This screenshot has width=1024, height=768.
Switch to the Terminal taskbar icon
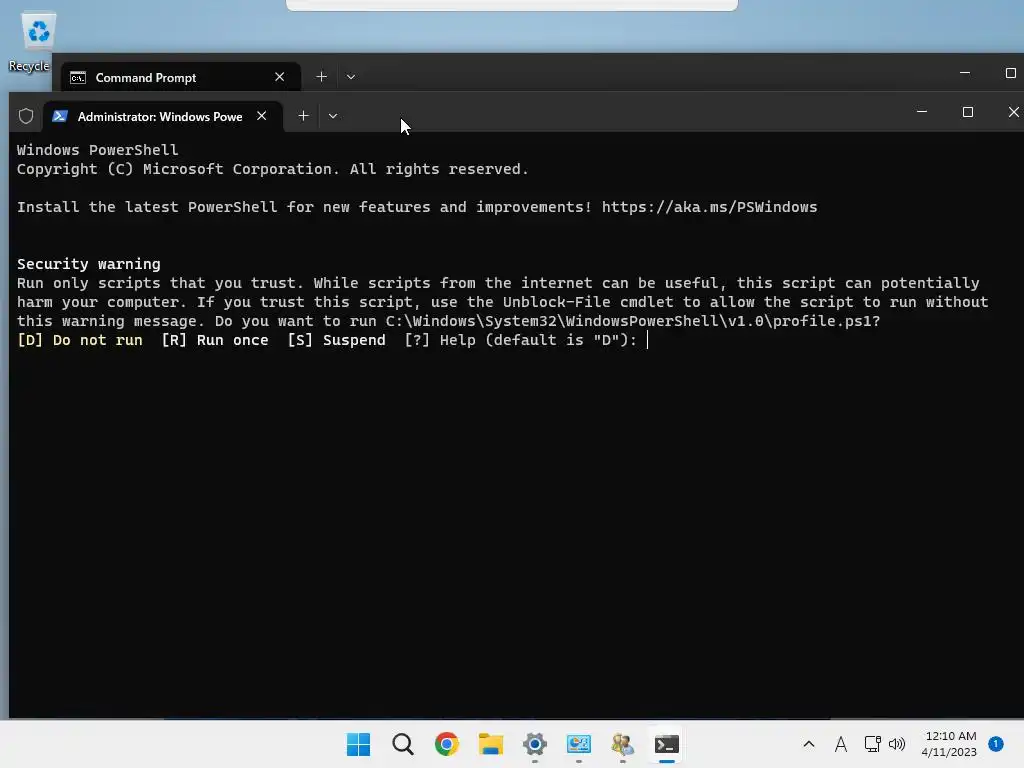pyautogui.click(x=667, y=744)
